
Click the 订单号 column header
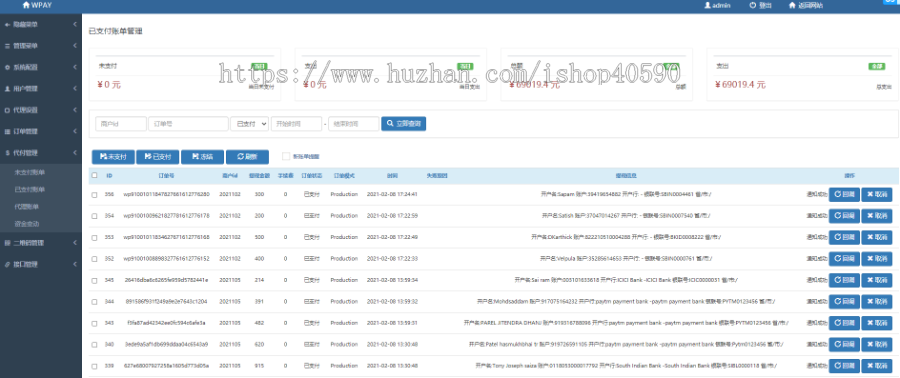pyautogui.click(x=165, y=176)
